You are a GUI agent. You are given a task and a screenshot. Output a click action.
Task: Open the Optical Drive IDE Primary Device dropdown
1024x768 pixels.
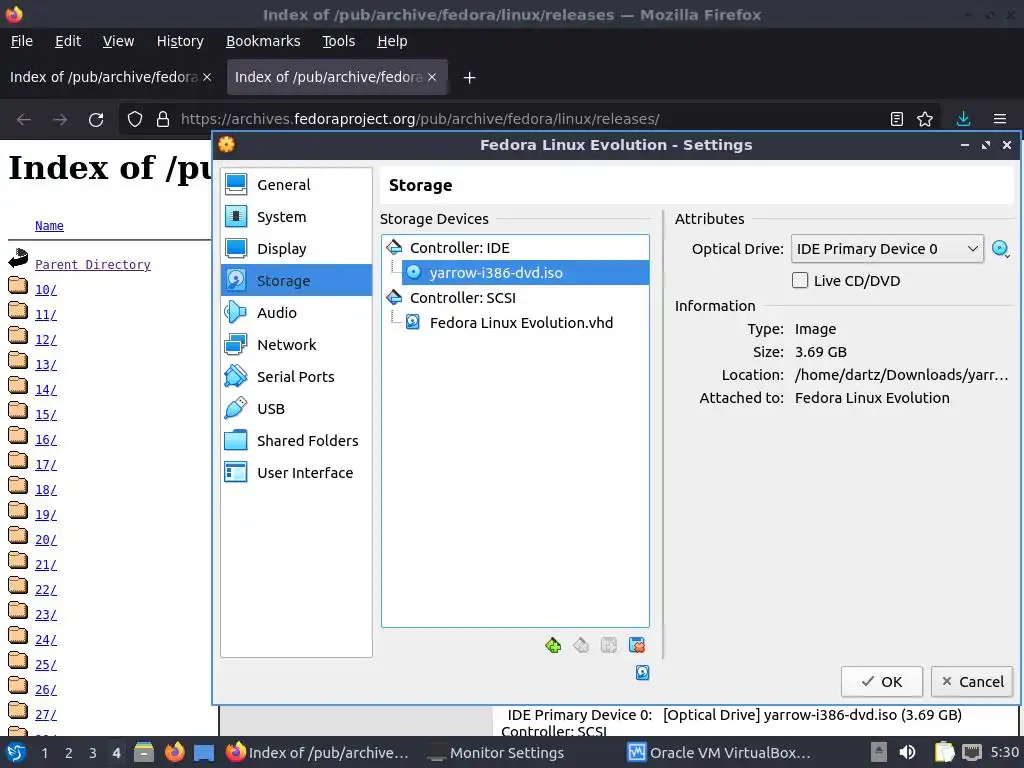887,249
